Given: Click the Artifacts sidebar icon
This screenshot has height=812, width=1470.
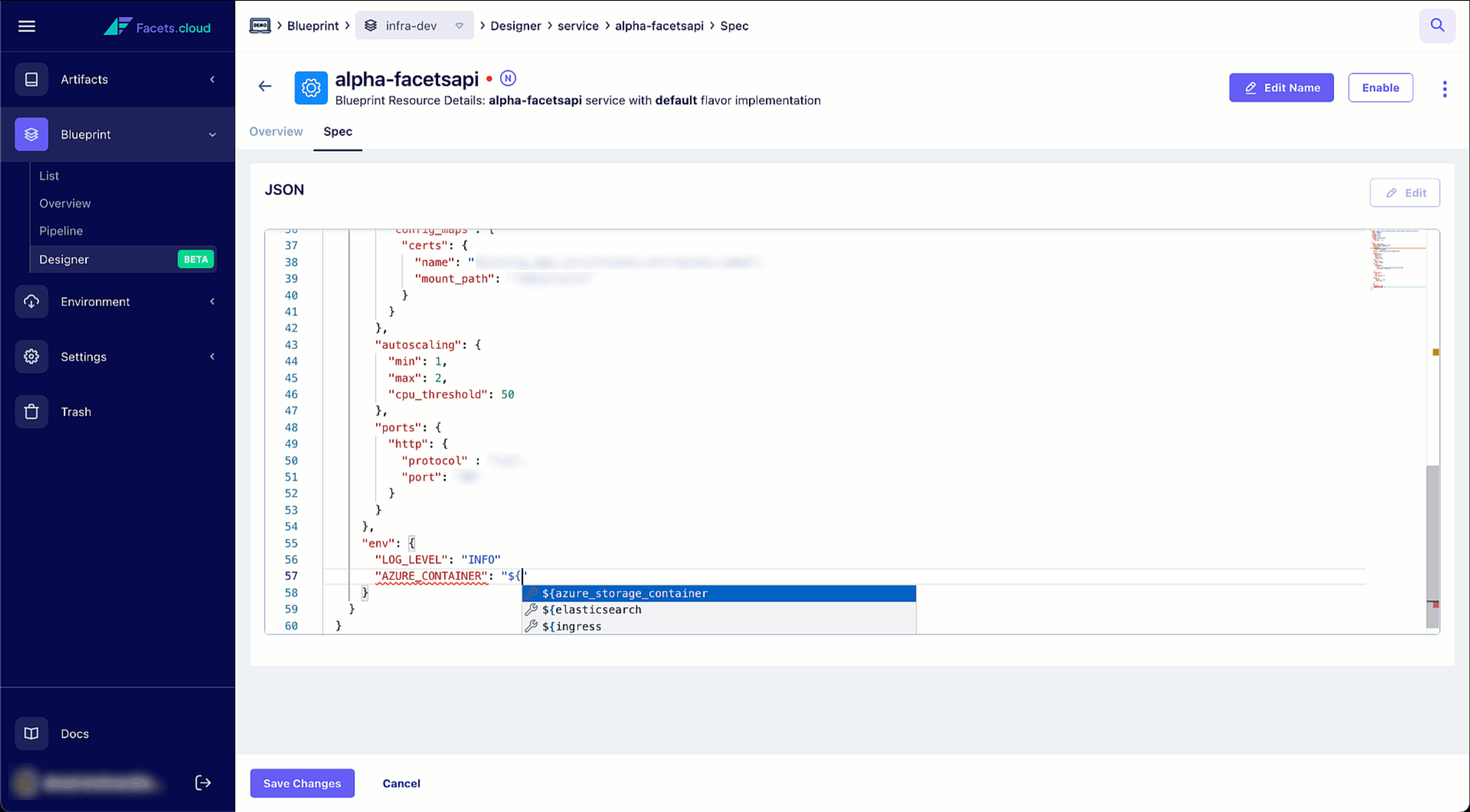Looking at the screenshot, I should click(31, 80).
